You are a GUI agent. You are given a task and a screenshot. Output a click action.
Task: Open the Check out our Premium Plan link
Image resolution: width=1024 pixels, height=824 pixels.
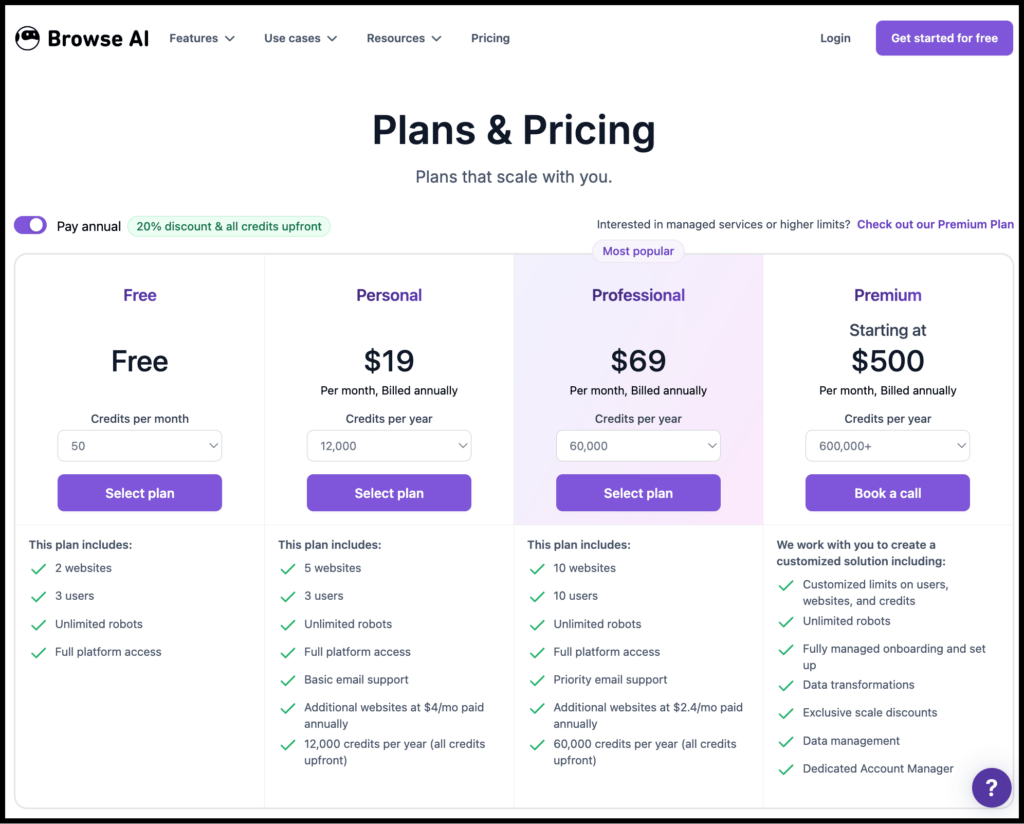(x=935, y=224)
